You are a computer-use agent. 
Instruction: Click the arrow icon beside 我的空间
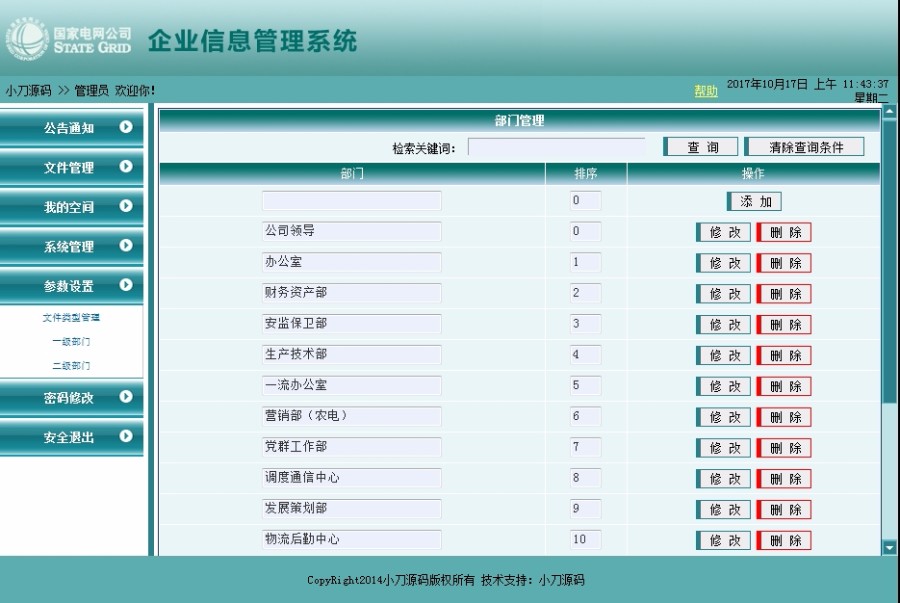click(x=124, y=207)
